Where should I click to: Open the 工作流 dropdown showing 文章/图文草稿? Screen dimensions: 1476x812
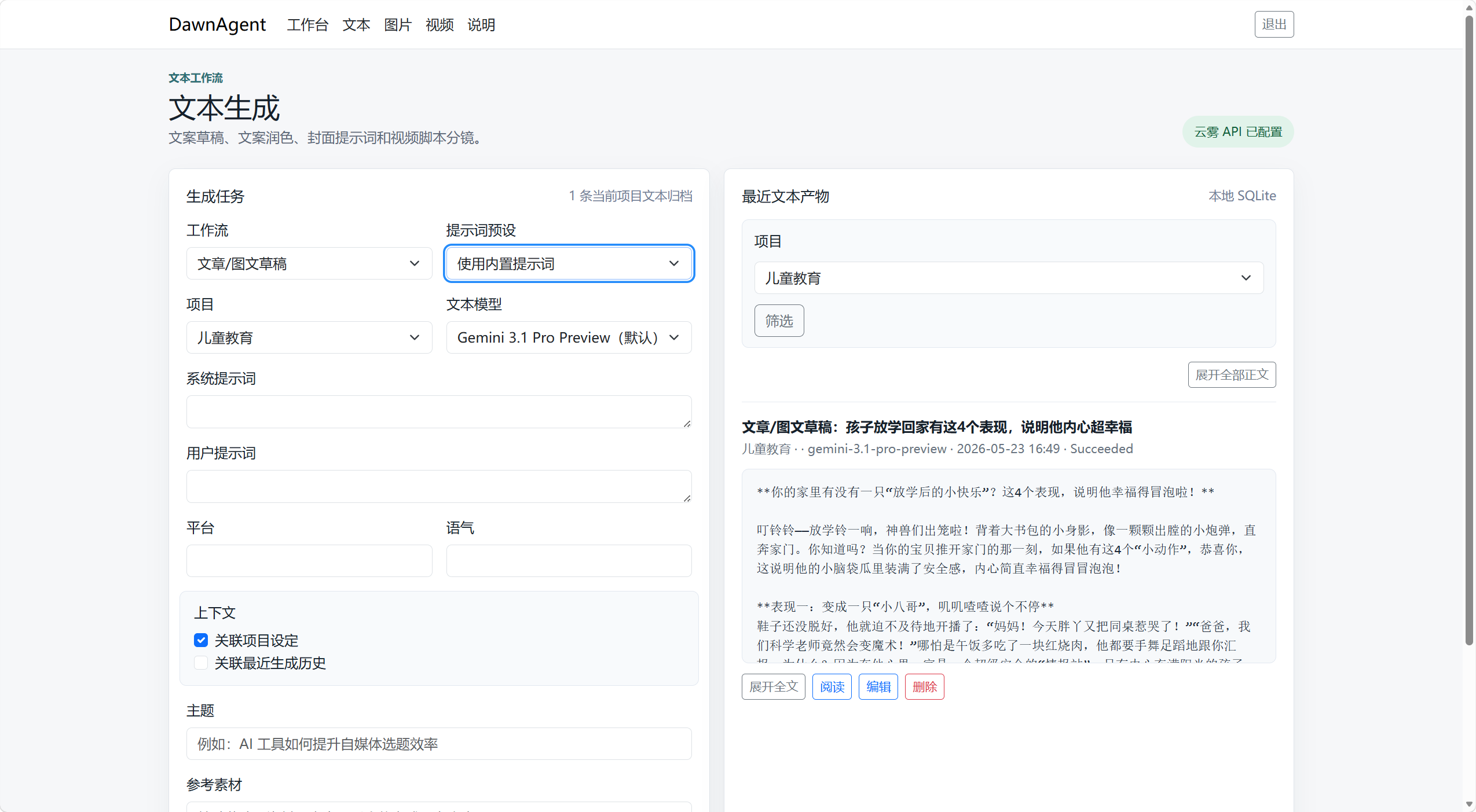(309, 263)
